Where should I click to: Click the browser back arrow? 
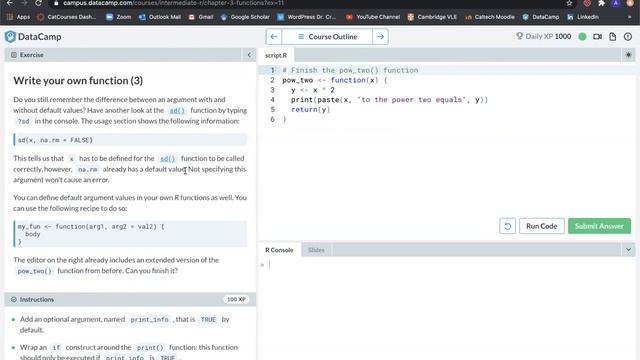10,3
